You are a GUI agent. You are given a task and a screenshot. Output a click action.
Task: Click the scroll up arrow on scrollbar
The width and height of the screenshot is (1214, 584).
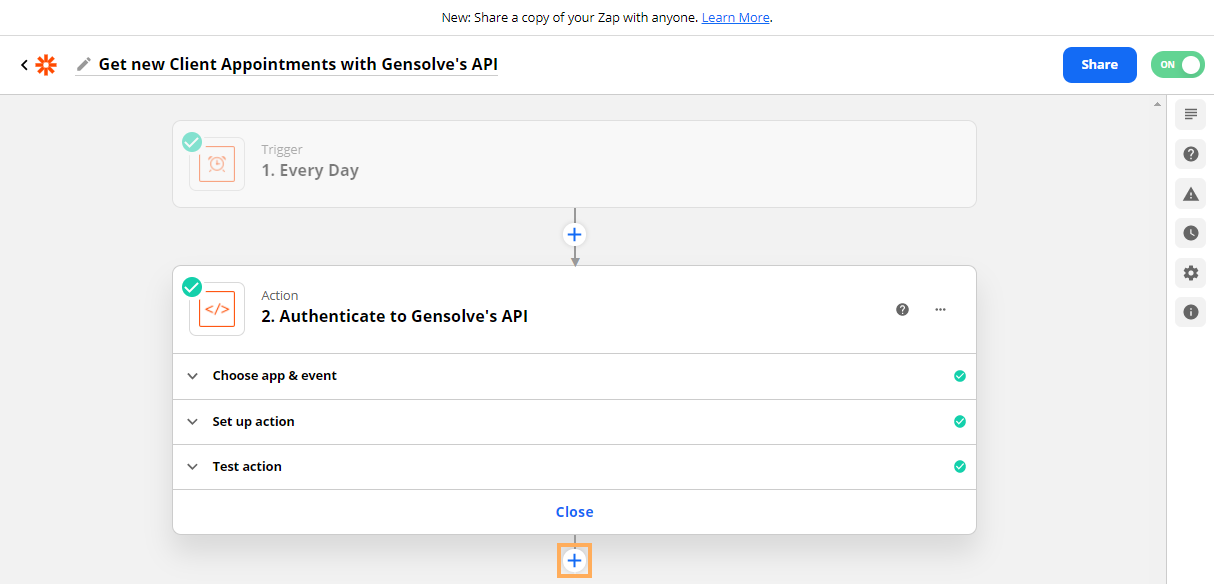coord(1158,103)
